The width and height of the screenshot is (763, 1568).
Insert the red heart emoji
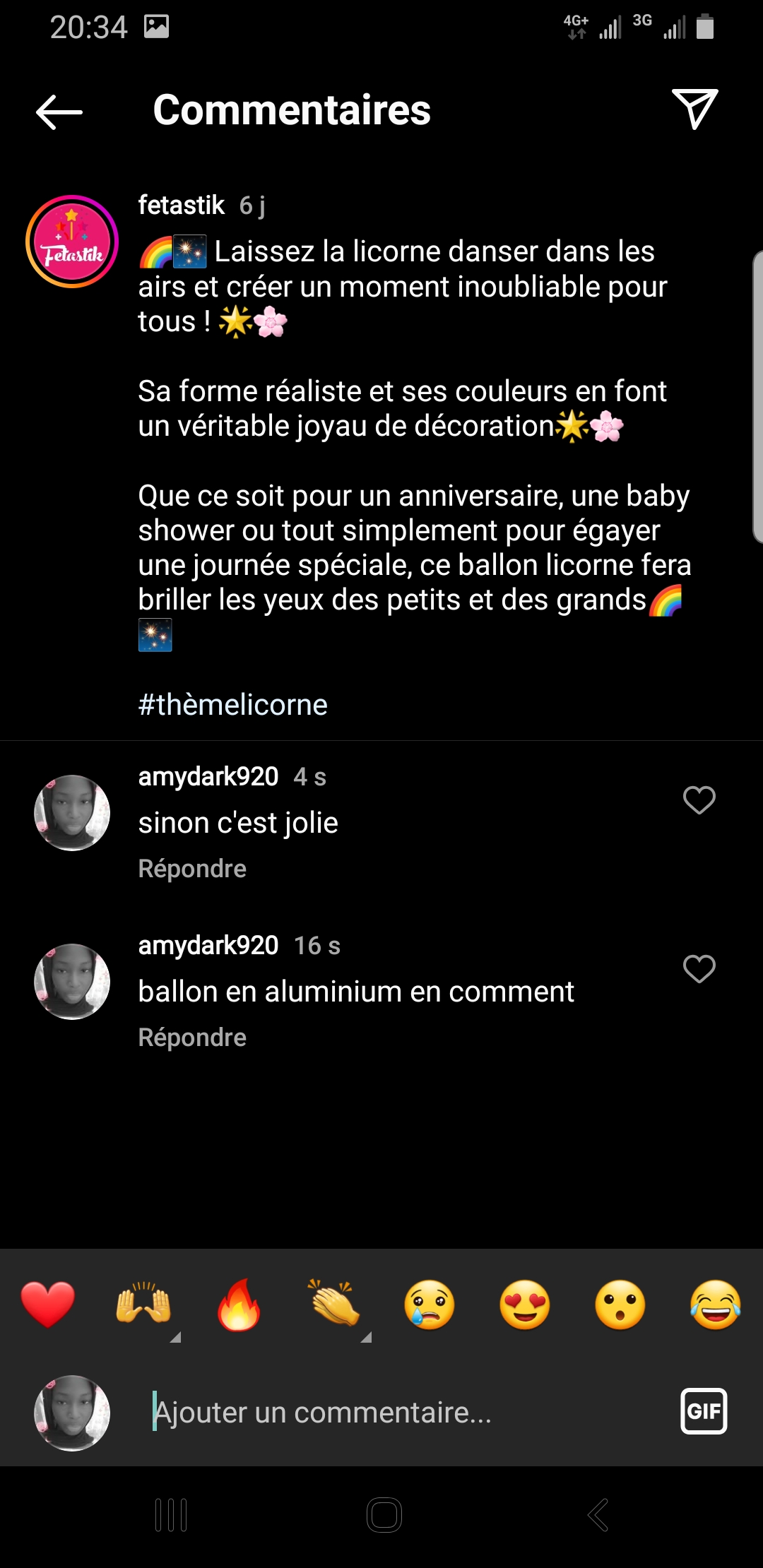click(48, 1305)
